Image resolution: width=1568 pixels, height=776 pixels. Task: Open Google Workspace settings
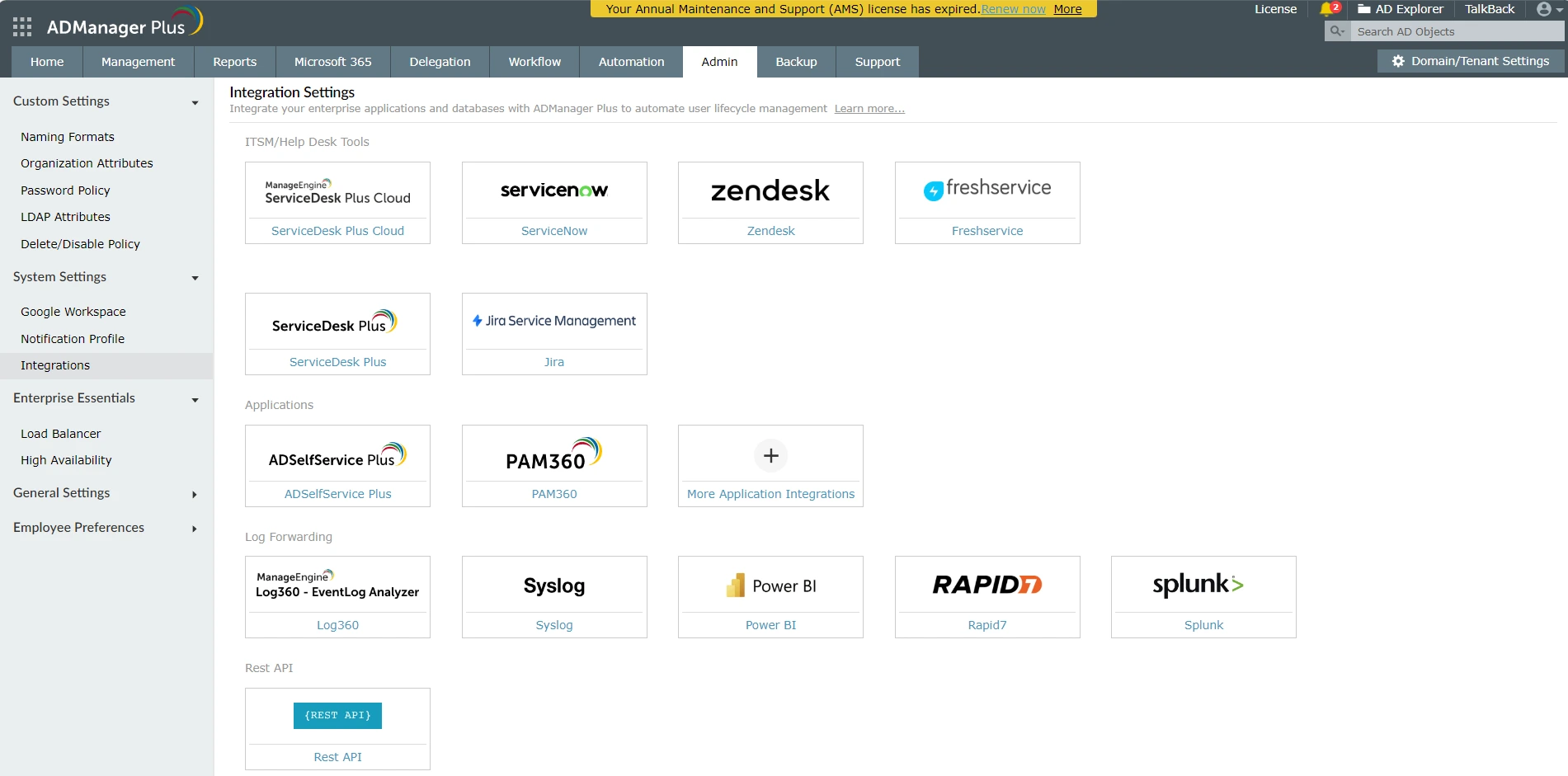73,312
